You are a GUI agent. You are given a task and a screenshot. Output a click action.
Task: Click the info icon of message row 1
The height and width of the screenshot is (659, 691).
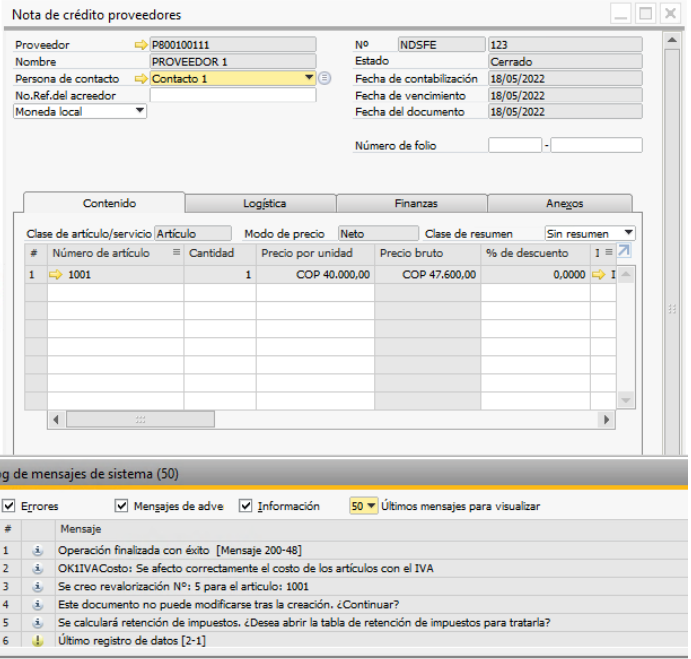coord(37,550)
